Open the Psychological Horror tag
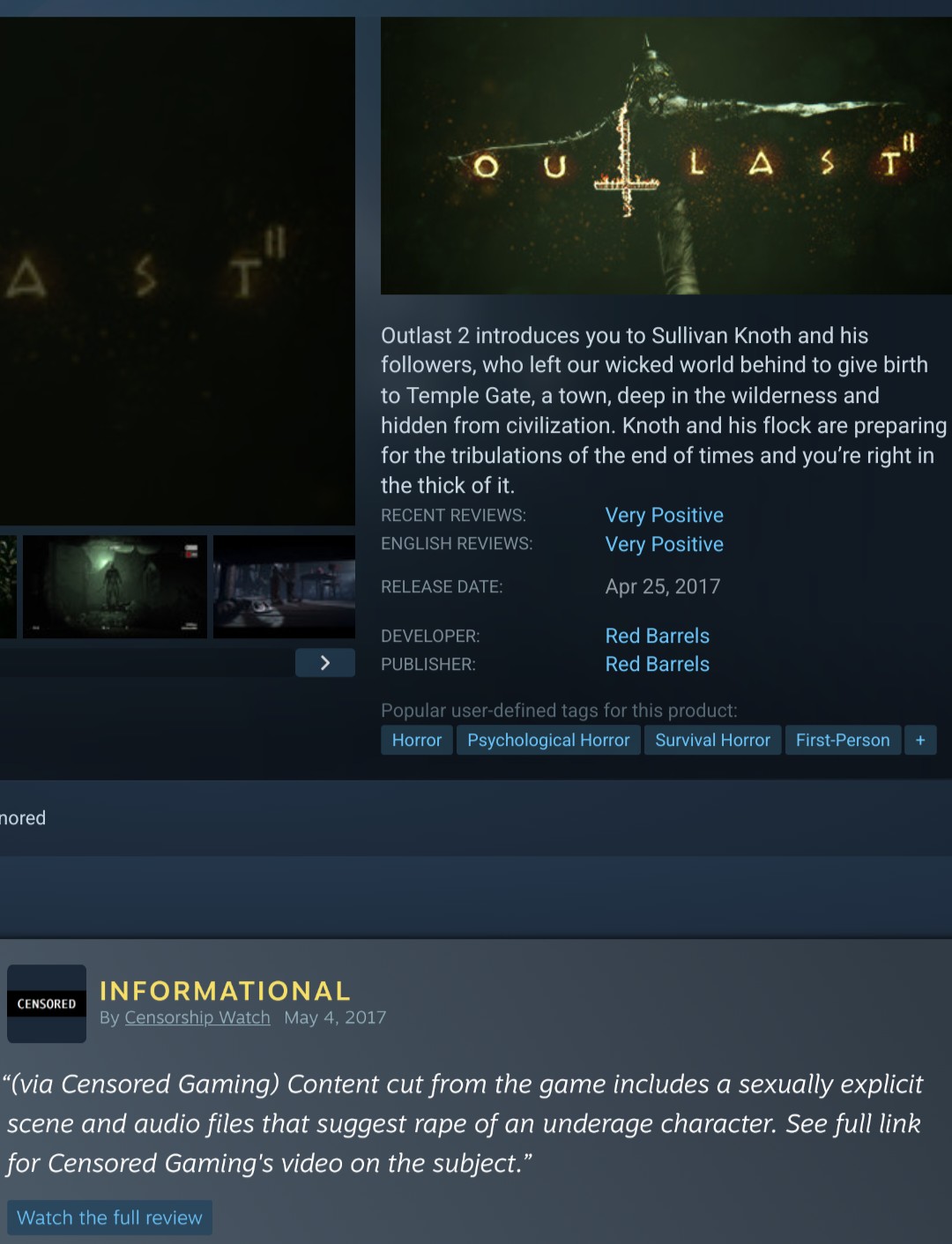952x1244 pixels. point(548,740)
